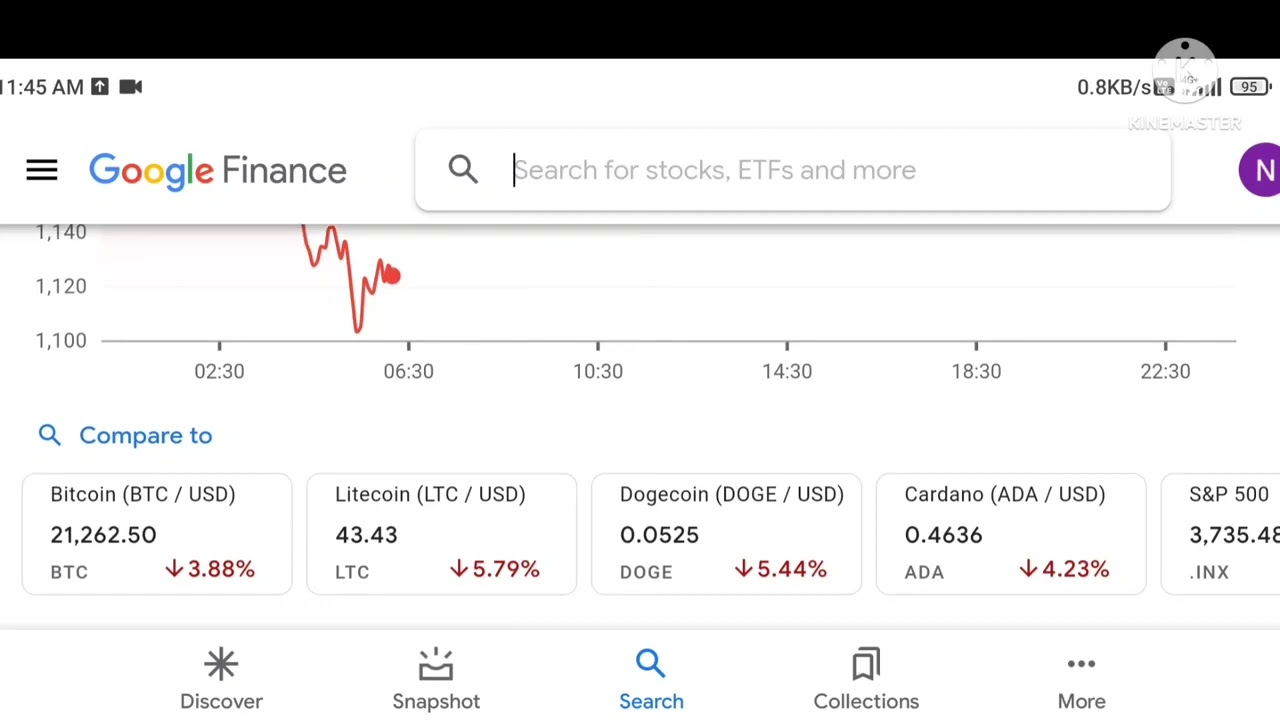Click the Litecoin 5.79% change value
The height and width of the screenshot is (720, 1280).
pos(495,569)
